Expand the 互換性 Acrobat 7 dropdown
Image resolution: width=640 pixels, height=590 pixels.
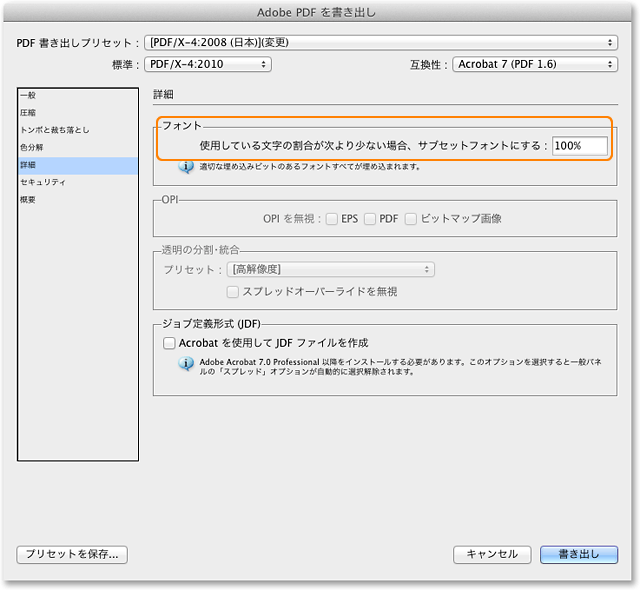click(x=534, y=64)
